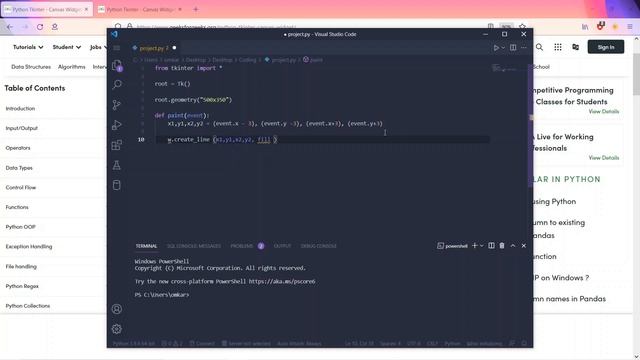Open the Accounts menu in VS Code
Viewport: 640px width, 360px height.
[x=117, y=309]
